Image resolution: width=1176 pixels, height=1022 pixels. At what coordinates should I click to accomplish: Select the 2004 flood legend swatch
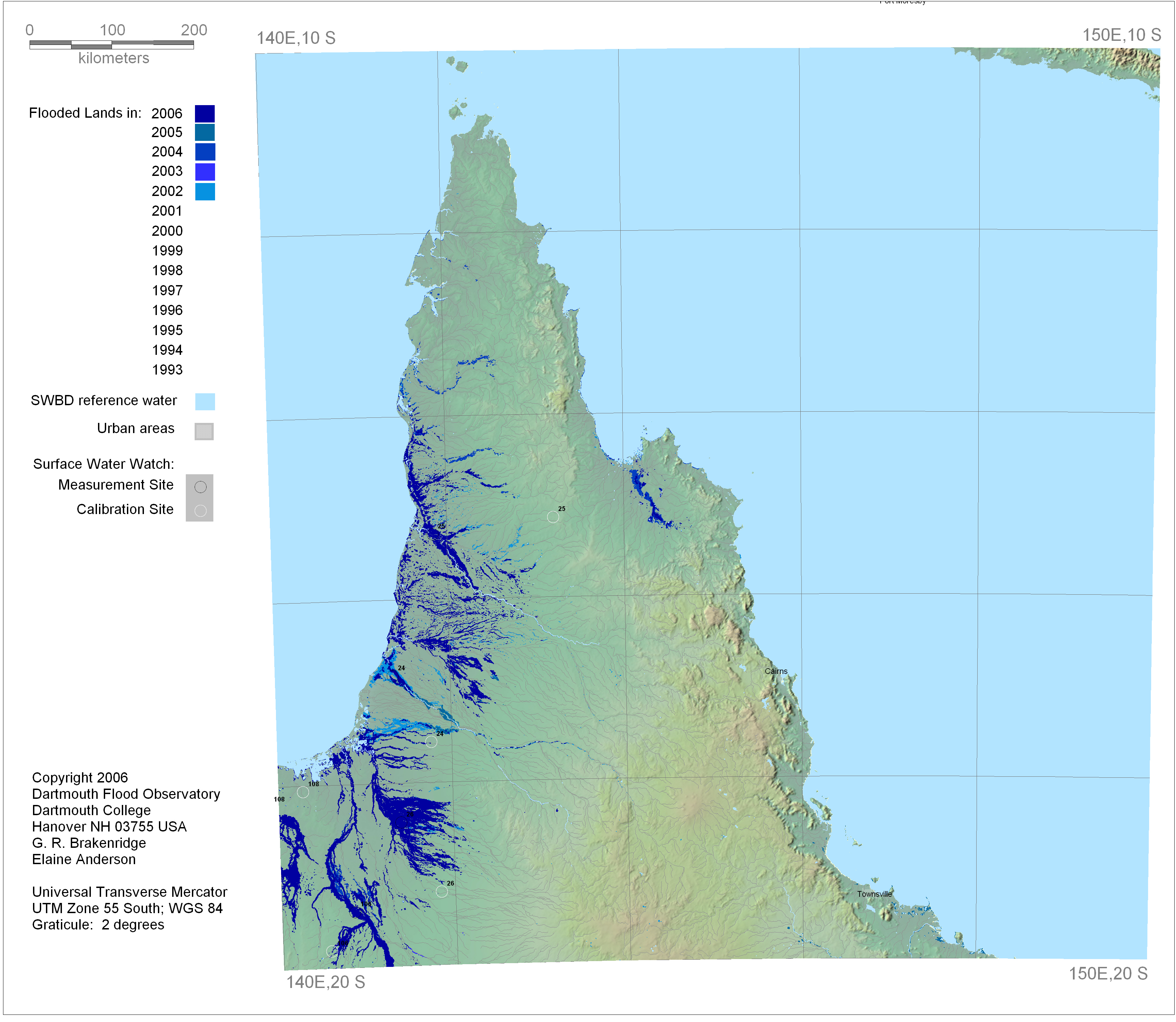pyautogui.click(x=205, y=152)
